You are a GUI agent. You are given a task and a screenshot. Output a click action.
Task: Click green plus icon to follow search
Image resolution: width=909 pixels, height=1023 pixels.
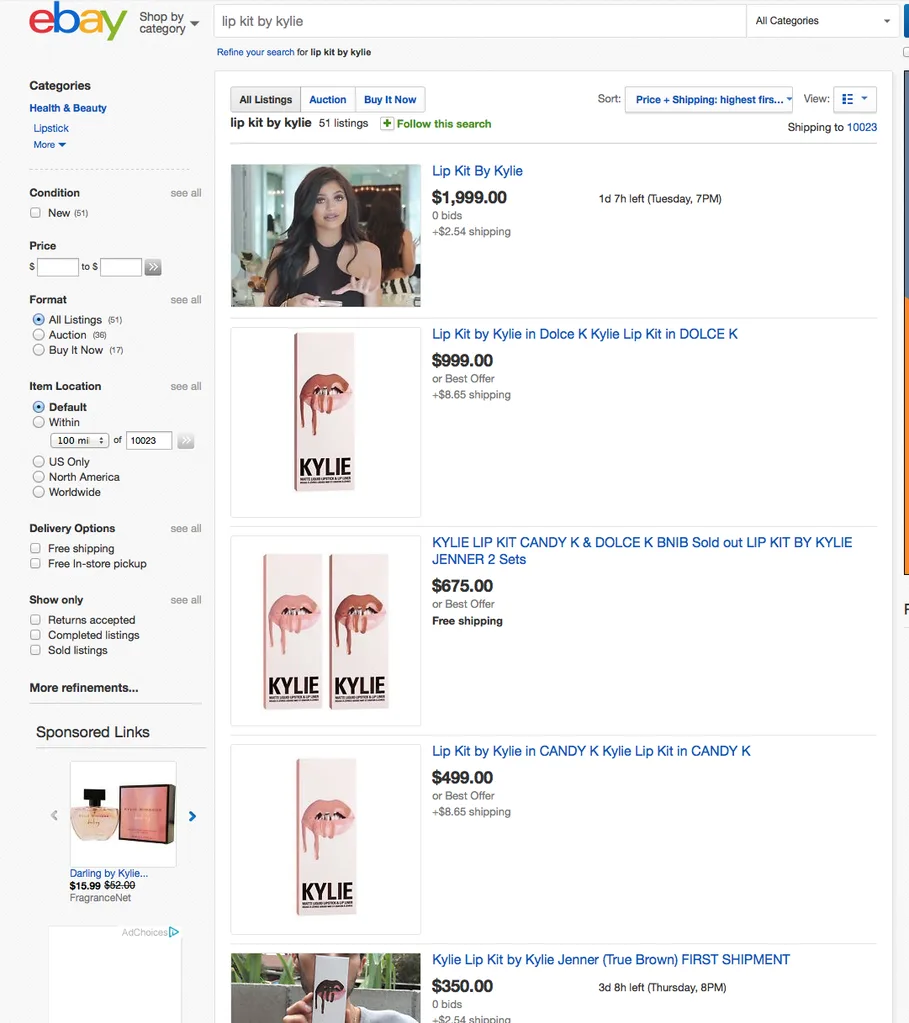(387, 124)
